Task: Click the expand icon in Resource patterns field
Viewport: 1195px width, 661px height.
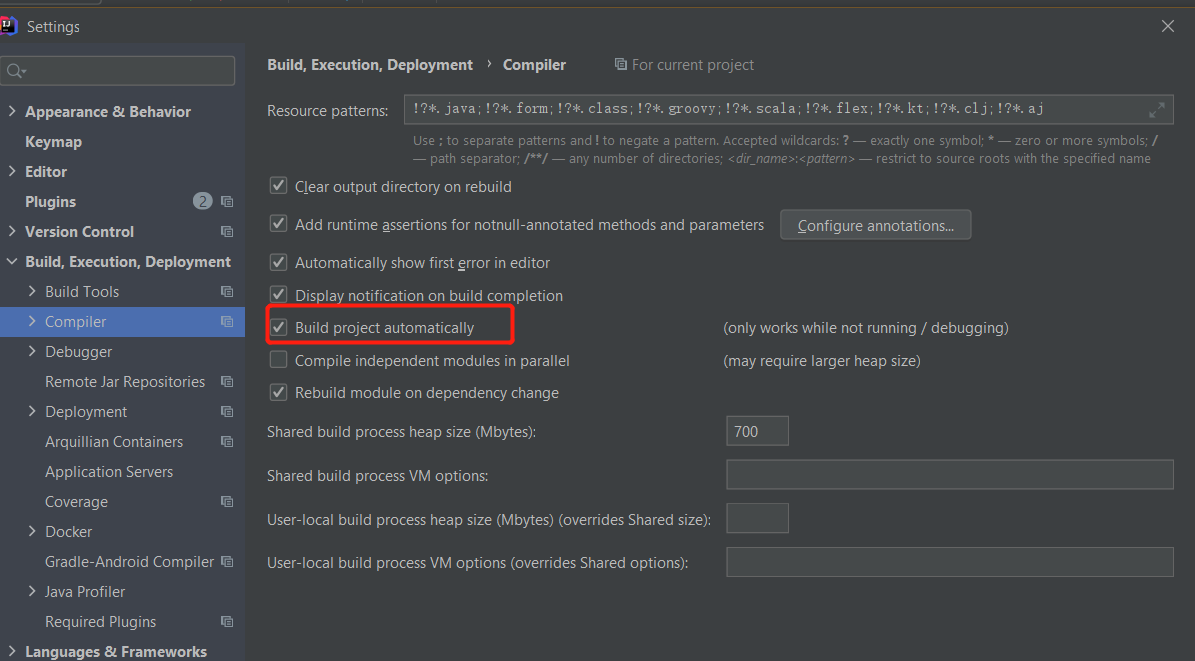Action: point(1156,110)
